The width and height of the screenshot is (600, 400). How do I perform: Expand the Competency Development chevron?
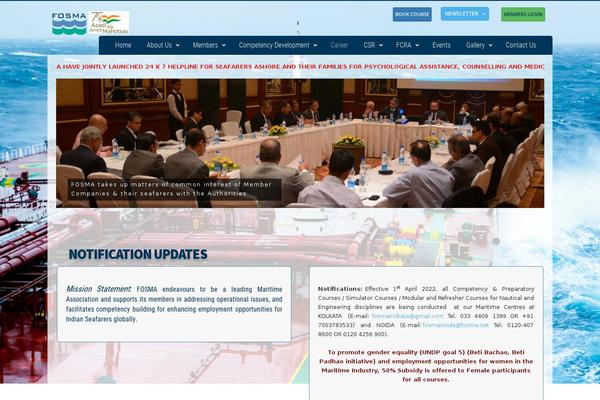pyautogui.click(x=315, y=46)
